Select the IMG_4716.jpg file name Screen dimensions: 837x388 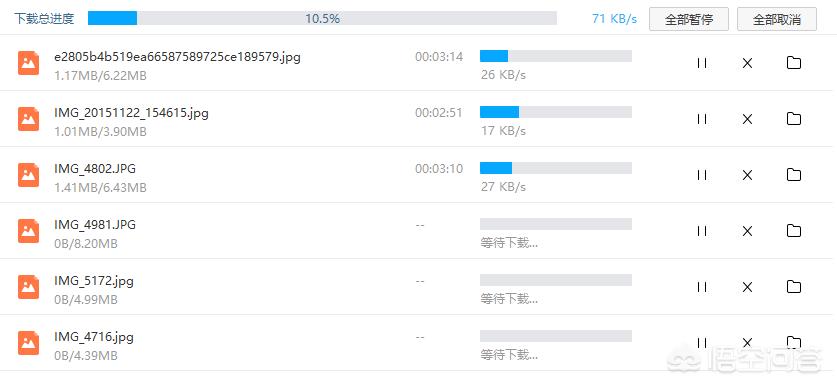(x=94, y=337)
